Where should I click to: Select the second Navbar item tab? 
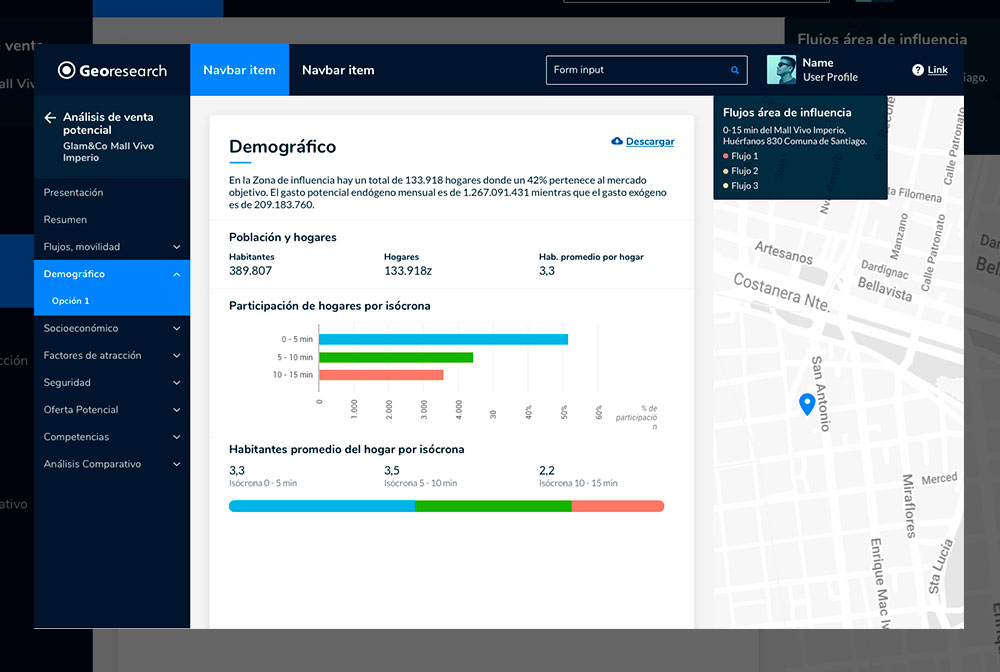pyautogui.click(x=338, y=70)
